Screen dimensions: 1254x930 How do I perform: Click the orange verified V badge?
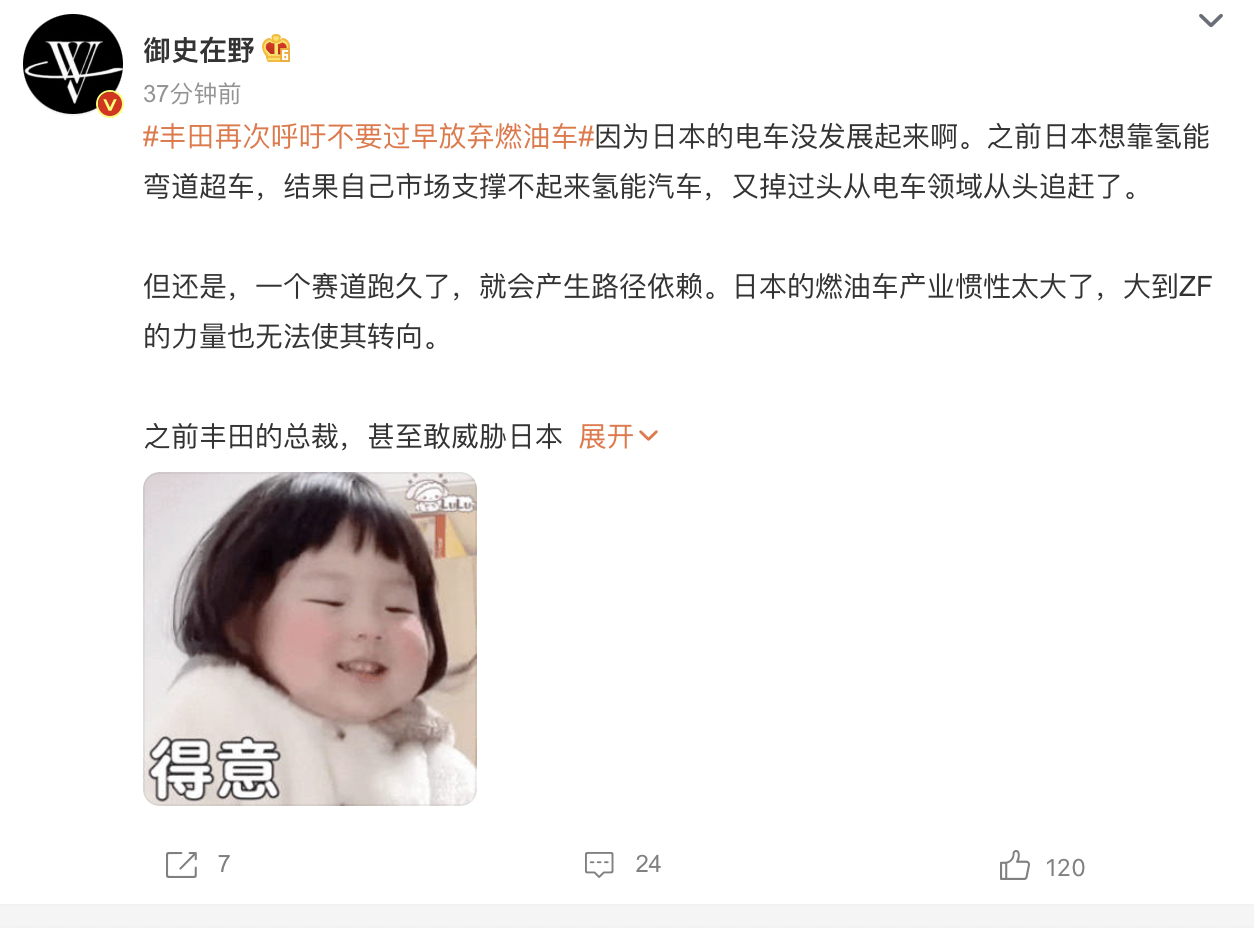108,103
